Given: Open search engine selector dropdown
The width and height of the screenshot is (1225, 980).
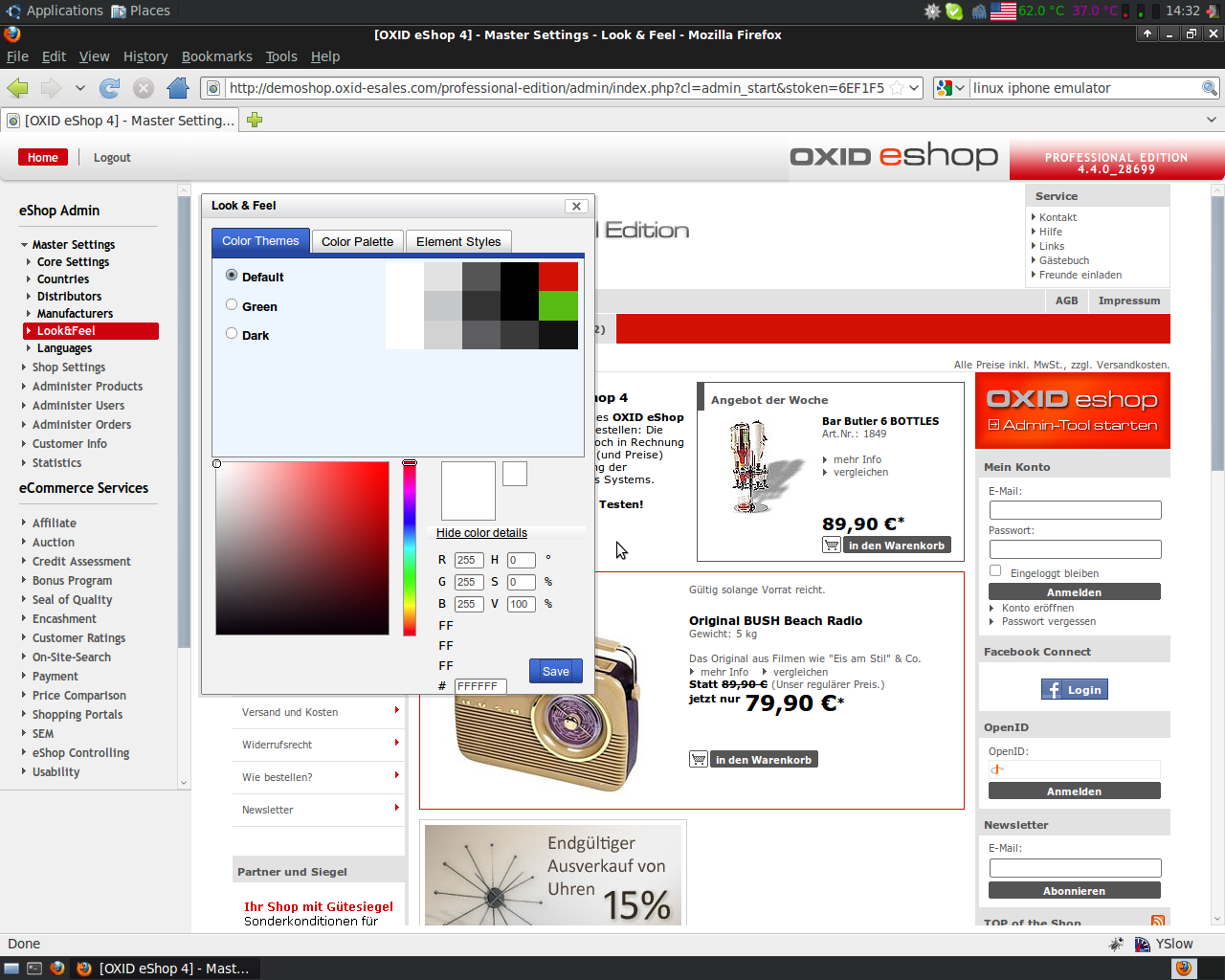Looking at the screenshot, I should (x=950, y=88).
